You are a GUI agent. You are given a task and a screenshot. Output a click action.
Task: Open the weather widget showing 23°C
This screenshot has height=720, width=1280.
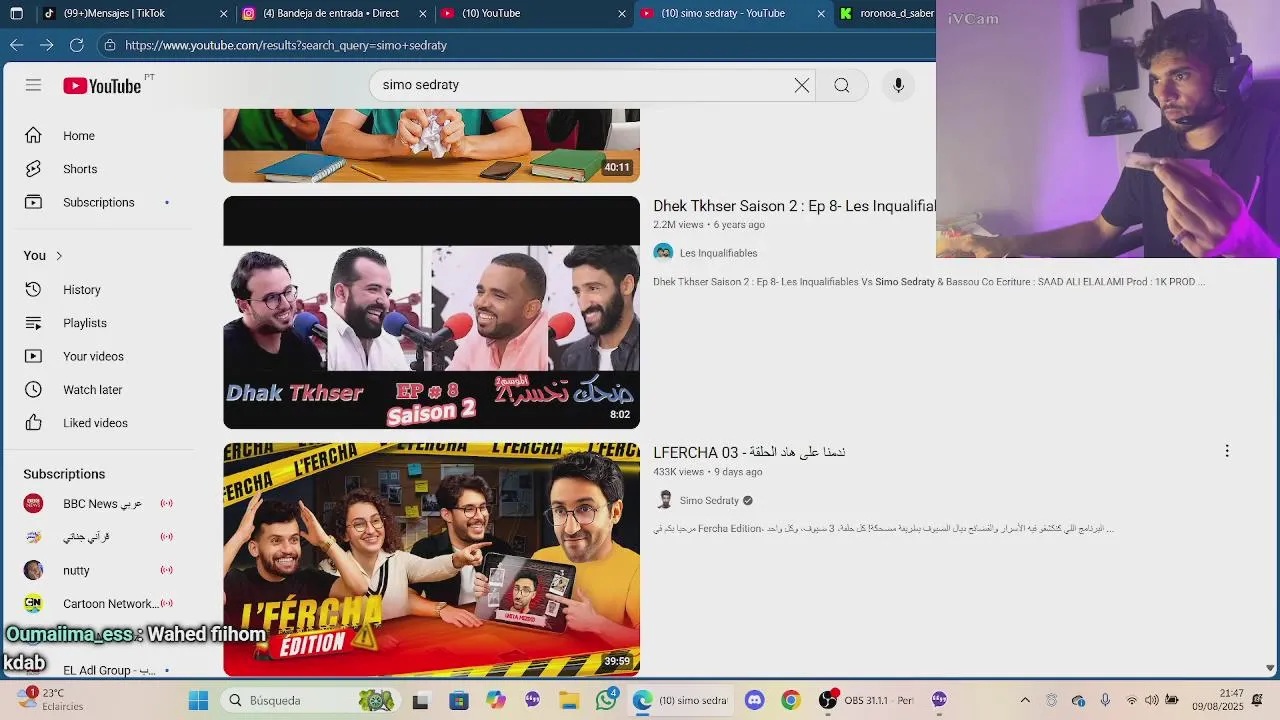50,700
